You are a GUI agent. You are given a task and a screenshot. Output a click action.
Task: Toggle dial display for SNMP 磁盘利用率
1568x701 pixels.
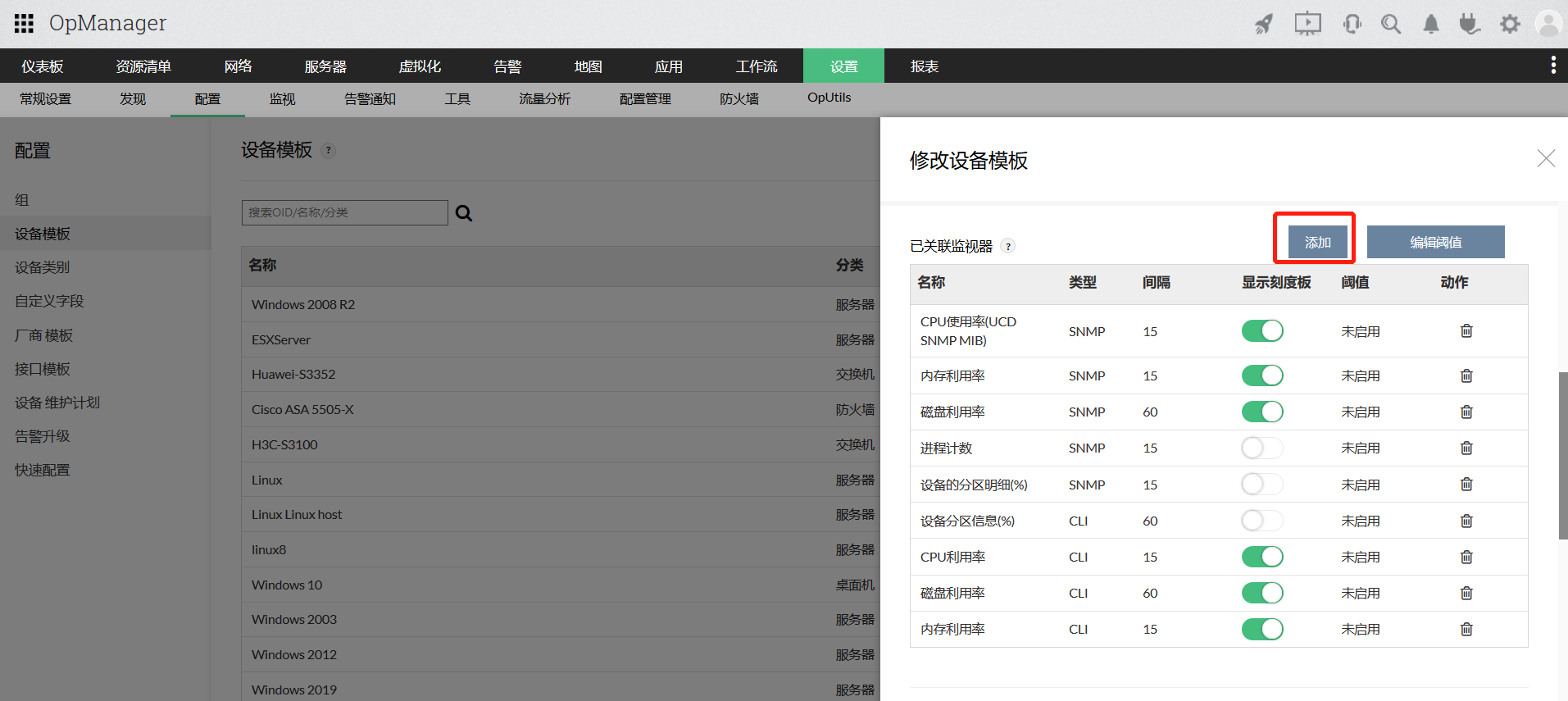1262,412
